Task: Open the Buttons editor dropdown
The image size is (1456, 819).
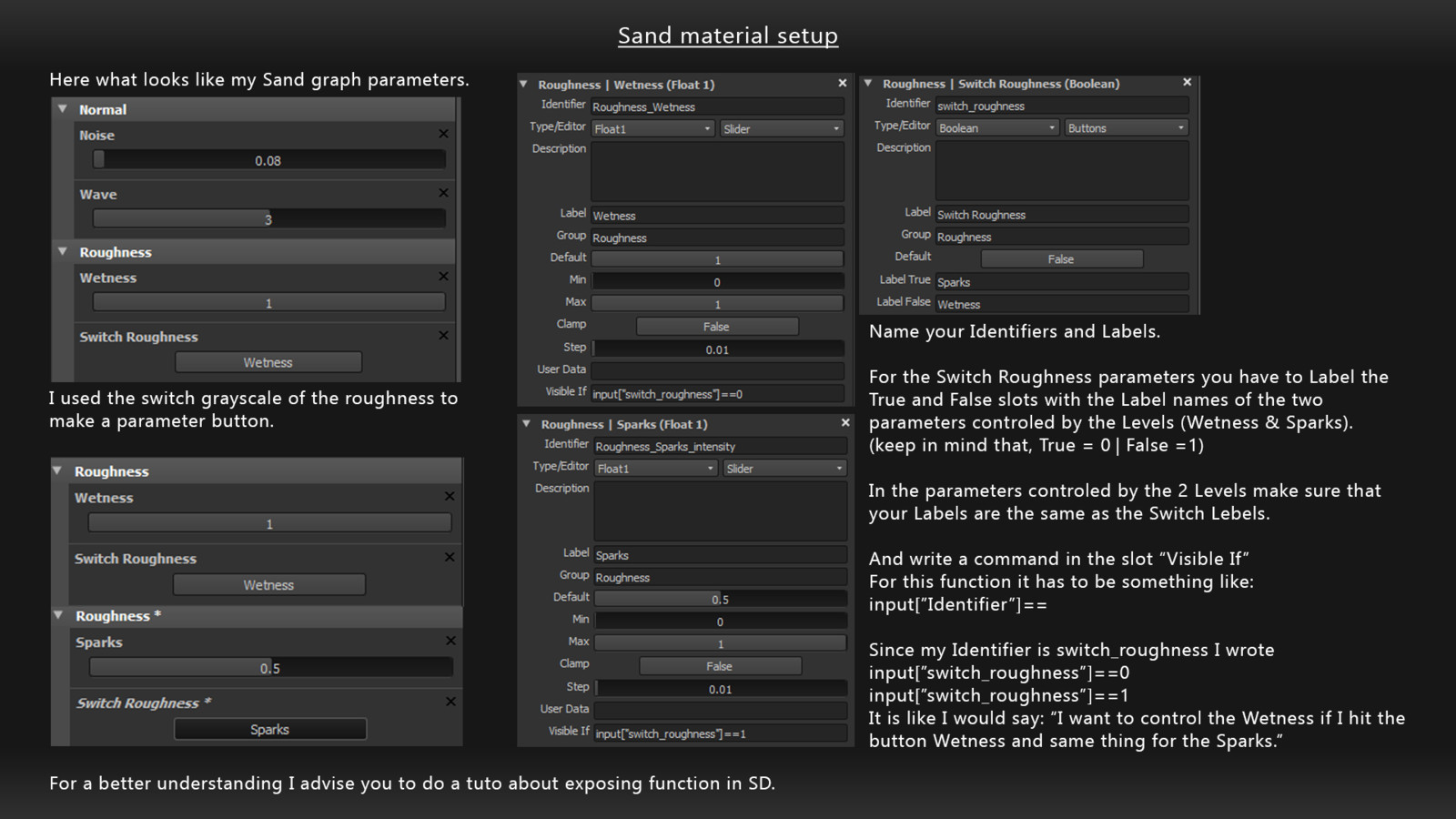Action: (1127, 128)
